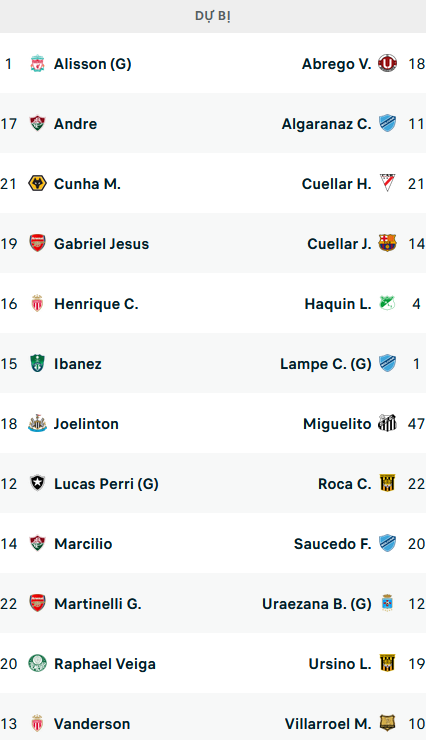Click the Monaco crest beside Henrique C.
Viewport: 426px width, 740px height.
37,303
